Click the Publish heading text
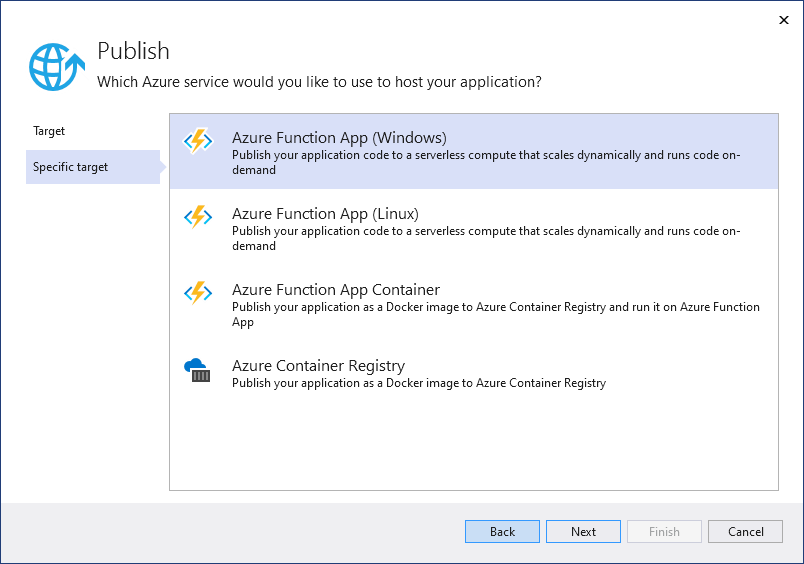Viewport: 804px width, 564px height. pyautogui.click(x=133, y=51)
